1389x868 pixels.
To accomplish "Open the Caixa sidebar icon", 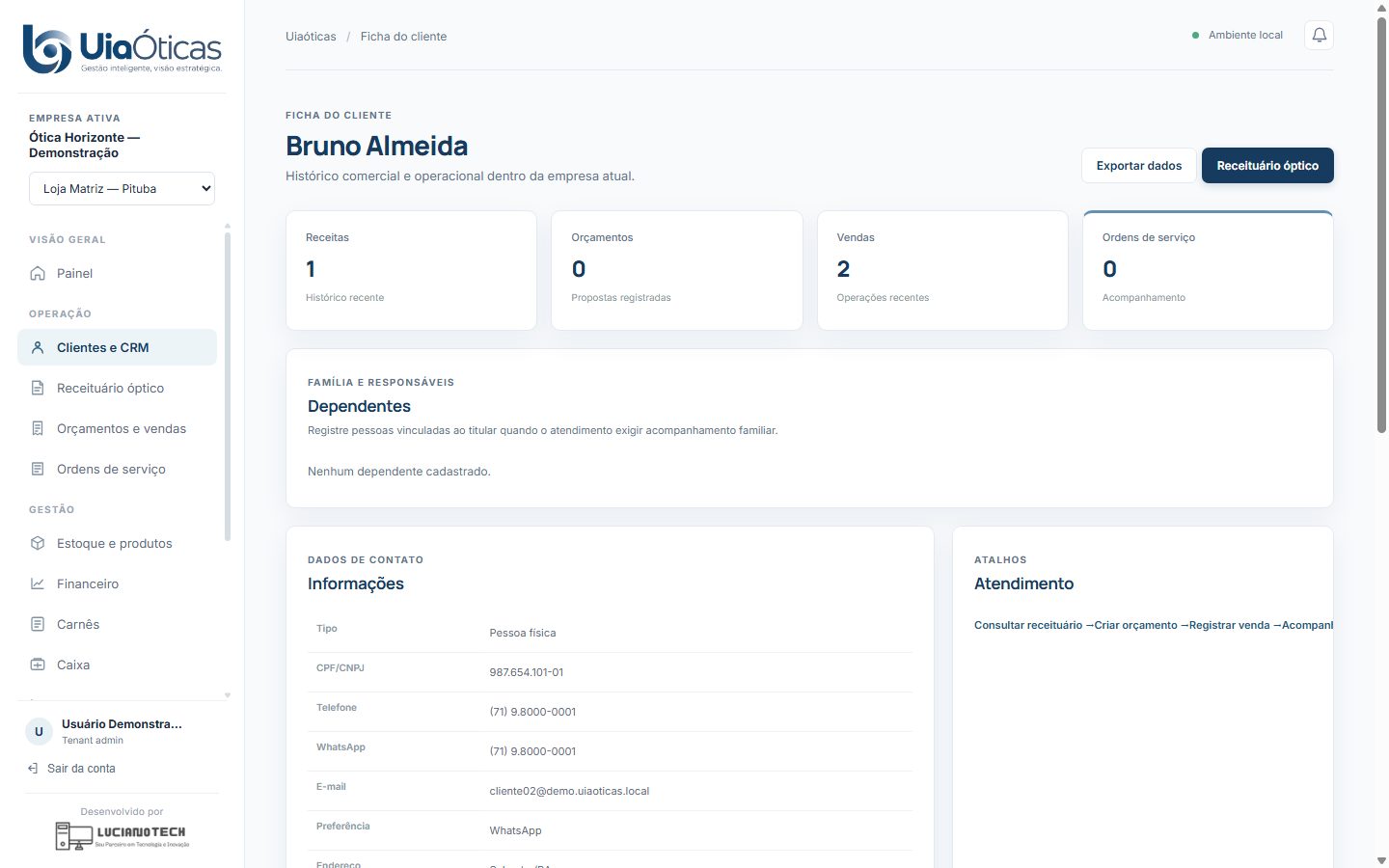I will 38,665.
